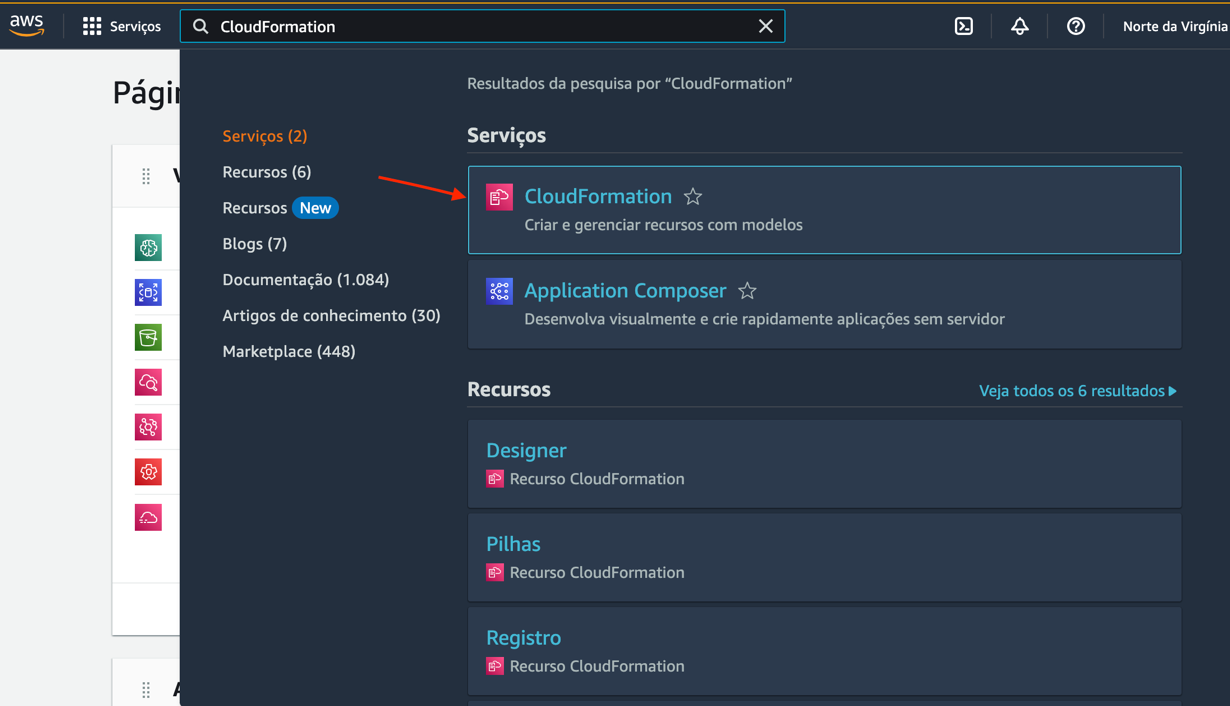
Task: Open the AWS logo home link
Action: (x=27, y=26)
